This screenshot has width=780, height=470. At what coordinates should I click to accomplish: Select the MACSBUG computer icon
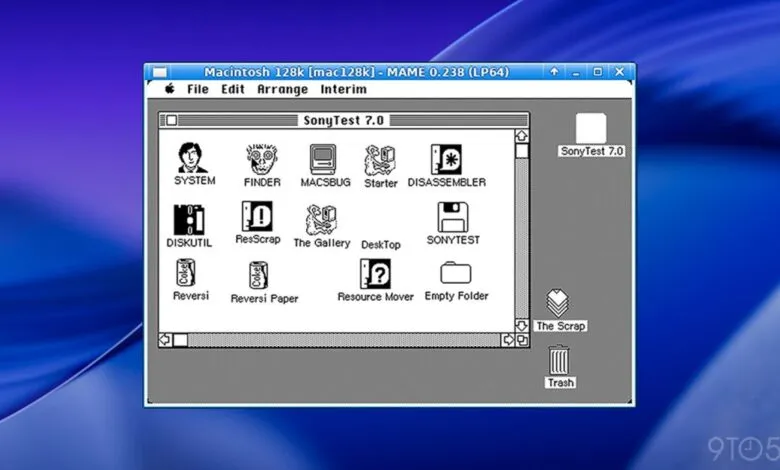pyautogui.click(x=323, y=159)
